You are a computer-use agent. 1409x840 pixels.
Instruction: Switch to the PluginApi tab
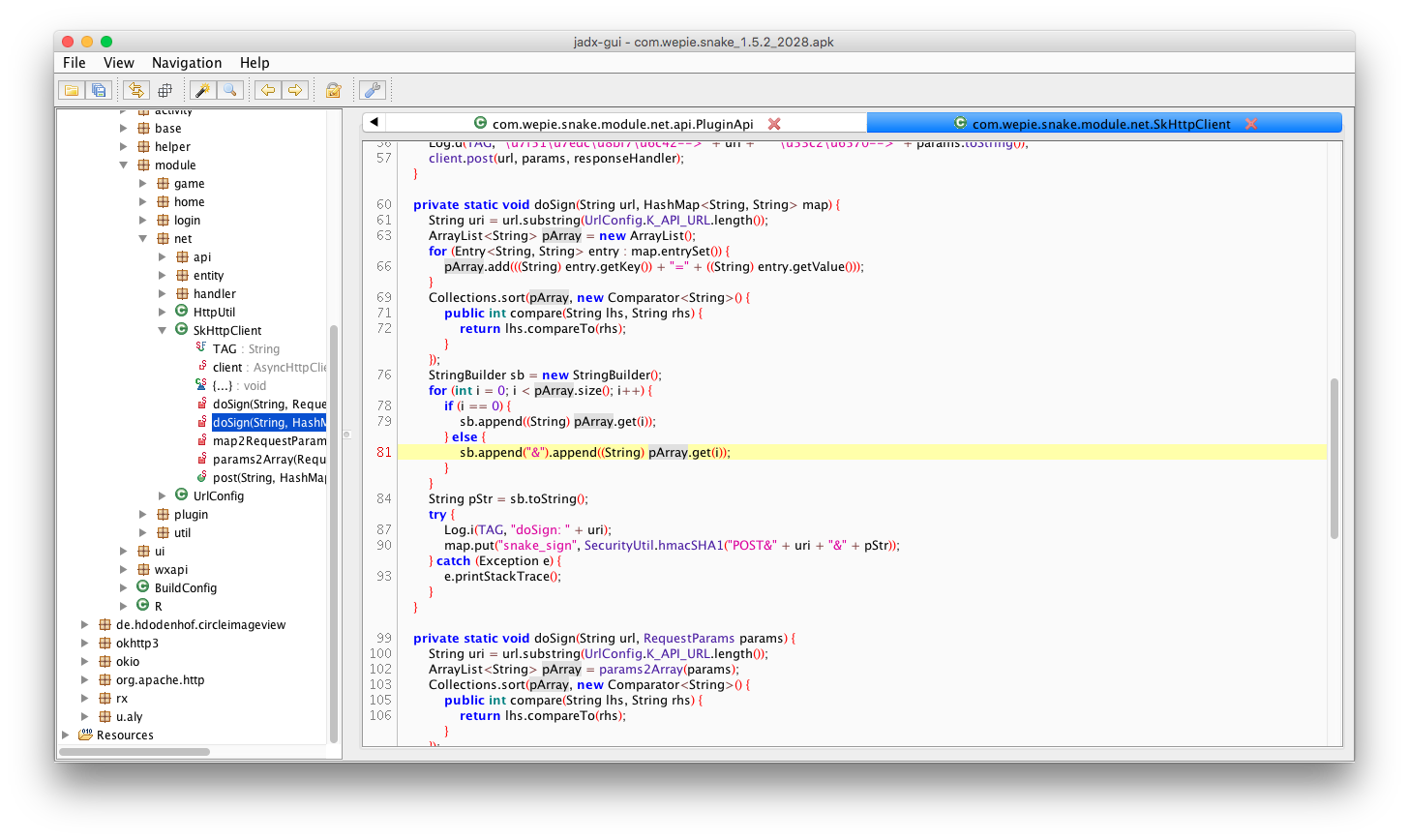622,124
